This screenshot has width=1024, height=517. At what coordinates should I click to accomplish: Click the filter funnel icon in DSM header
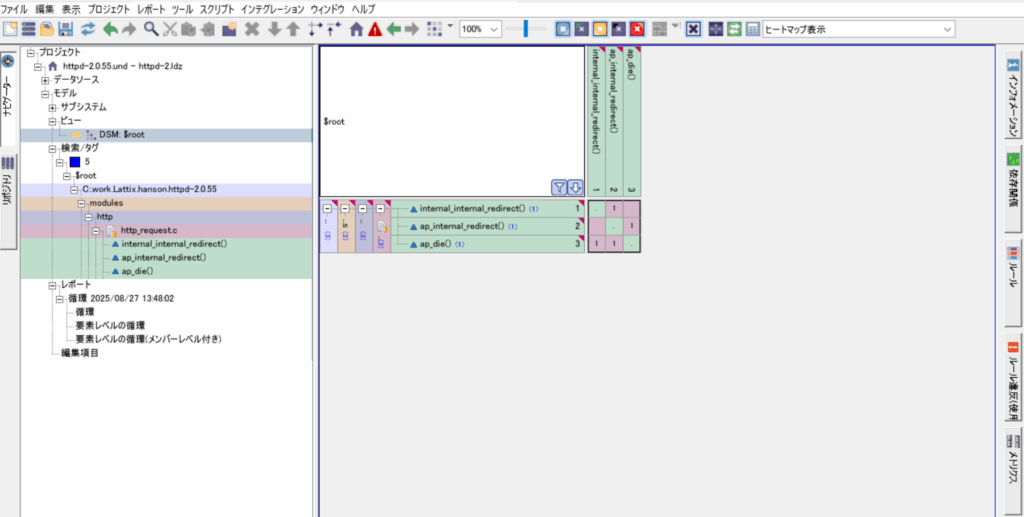560,187
